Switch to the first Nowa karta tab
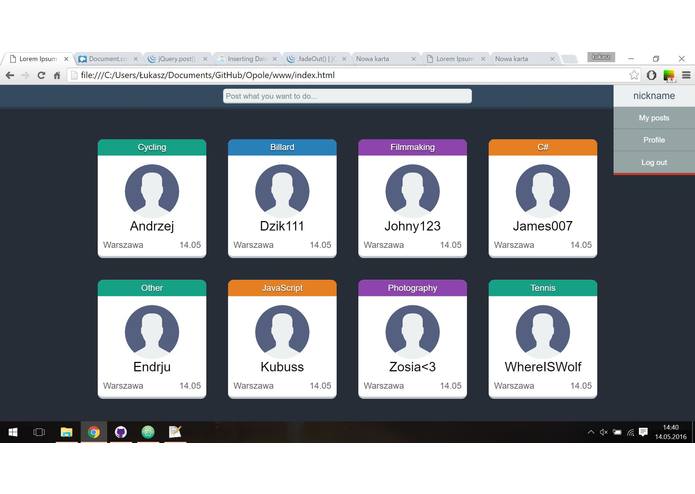Screen dimensions: 695x494 (x=385, y=58)
